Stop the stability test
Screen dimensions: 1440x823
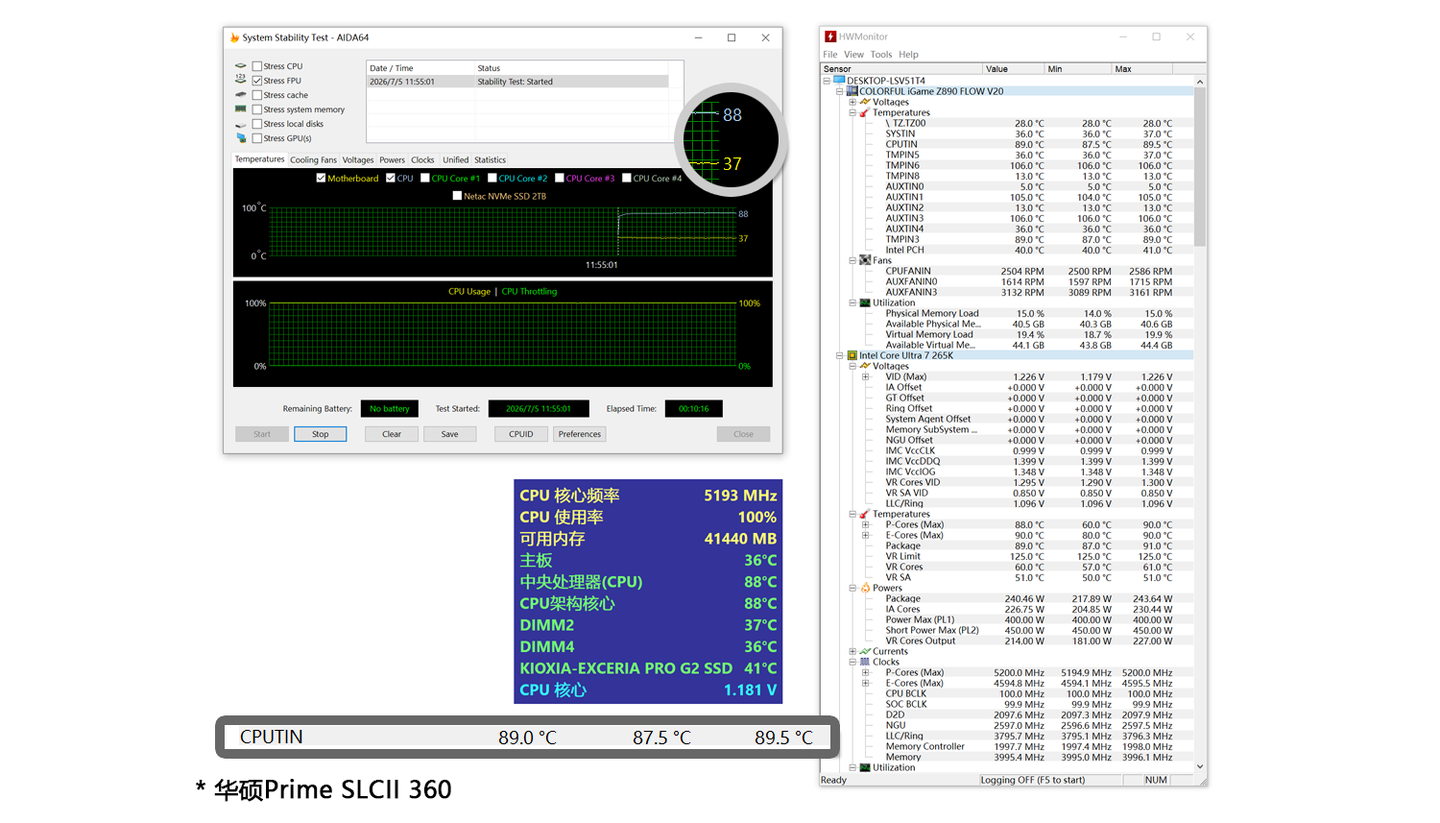click(x=320, y=434)
